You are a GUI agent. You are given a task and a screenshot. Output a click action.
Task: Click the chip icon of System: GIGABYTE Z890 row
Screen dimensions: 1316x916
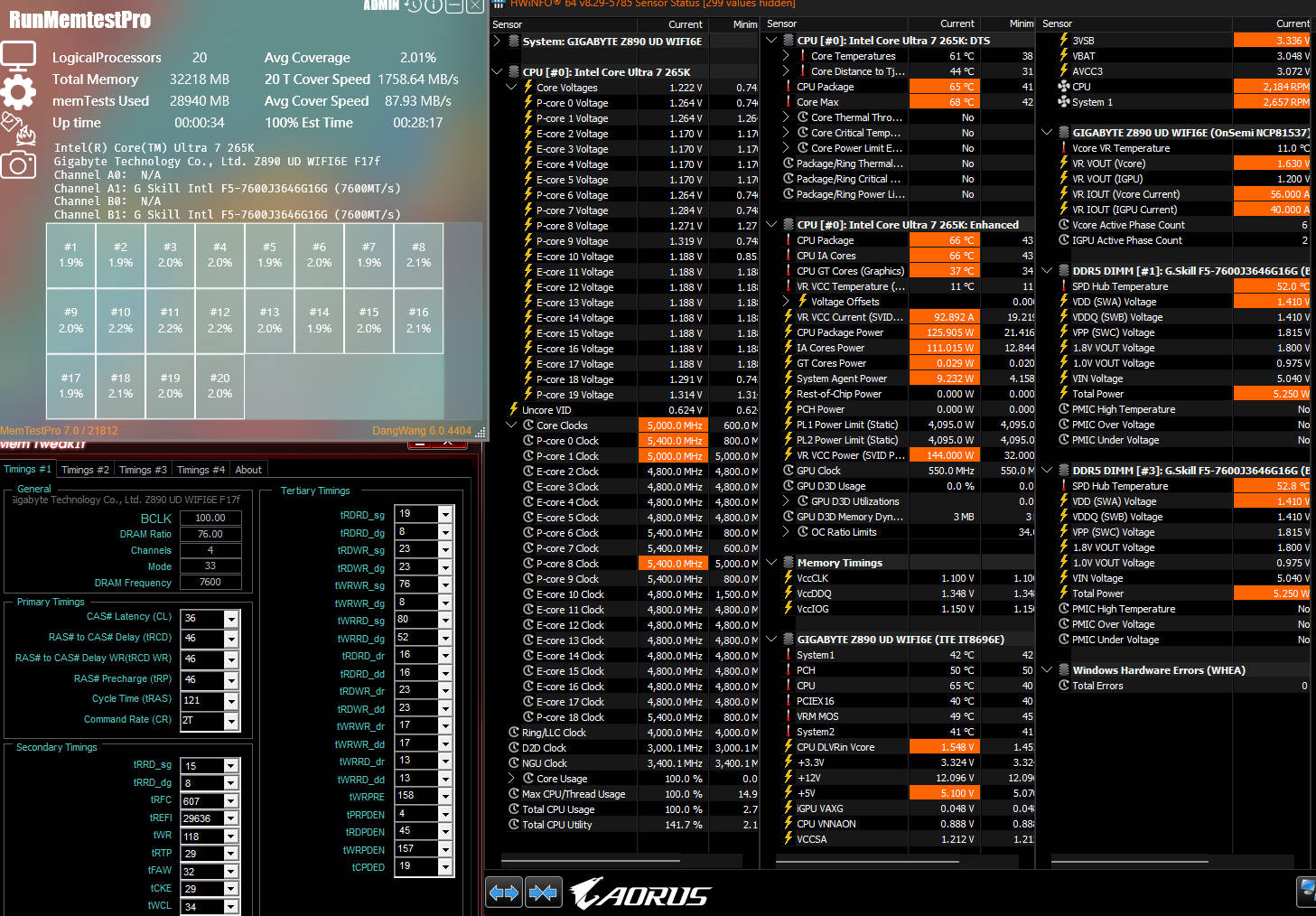point(514,41)
